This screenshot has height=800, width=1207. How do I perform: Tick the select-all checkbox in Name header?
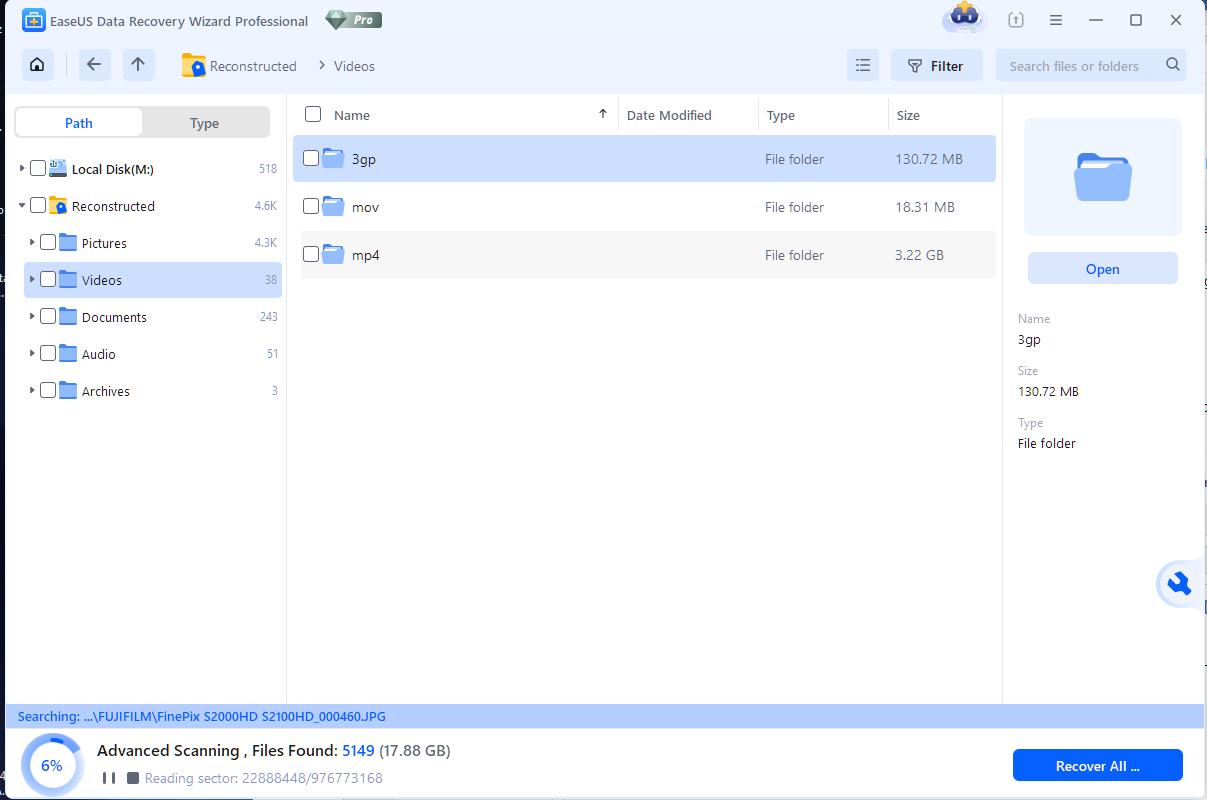click(313, 114)
